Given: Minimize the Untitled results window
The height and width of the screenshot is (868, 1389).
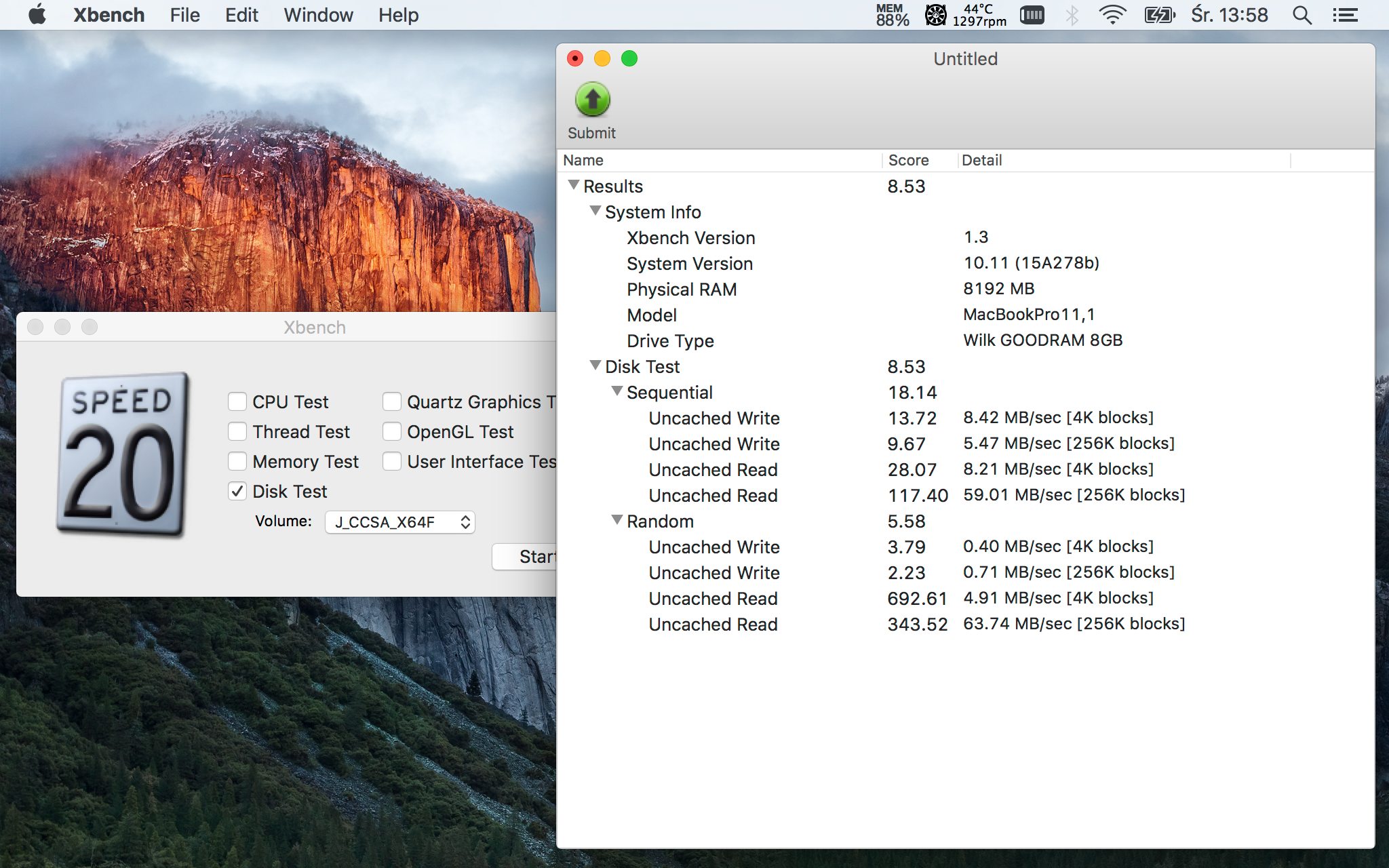Looking at the screenshot, I should coord(602,58).
